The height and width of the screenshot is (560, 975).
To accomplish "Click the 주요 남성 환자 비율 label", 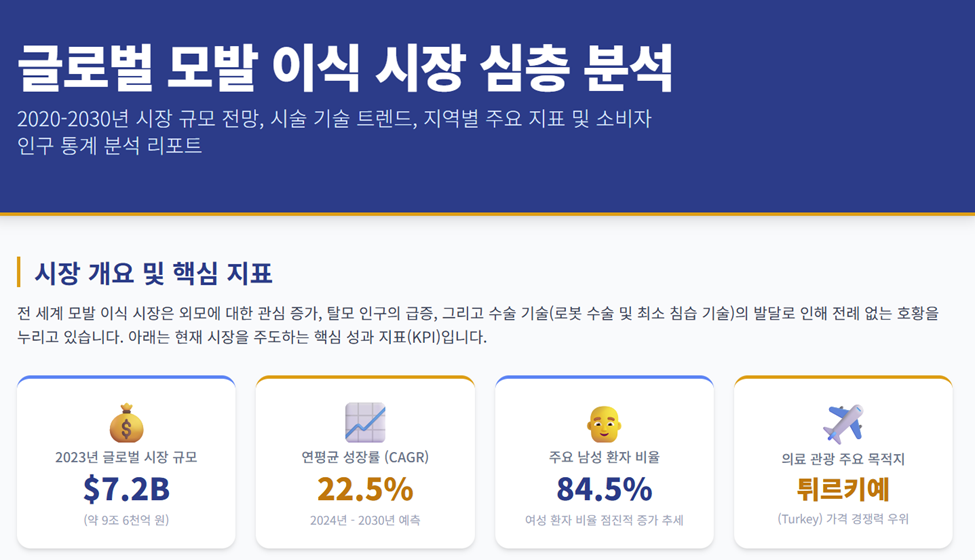I will 604,457.
